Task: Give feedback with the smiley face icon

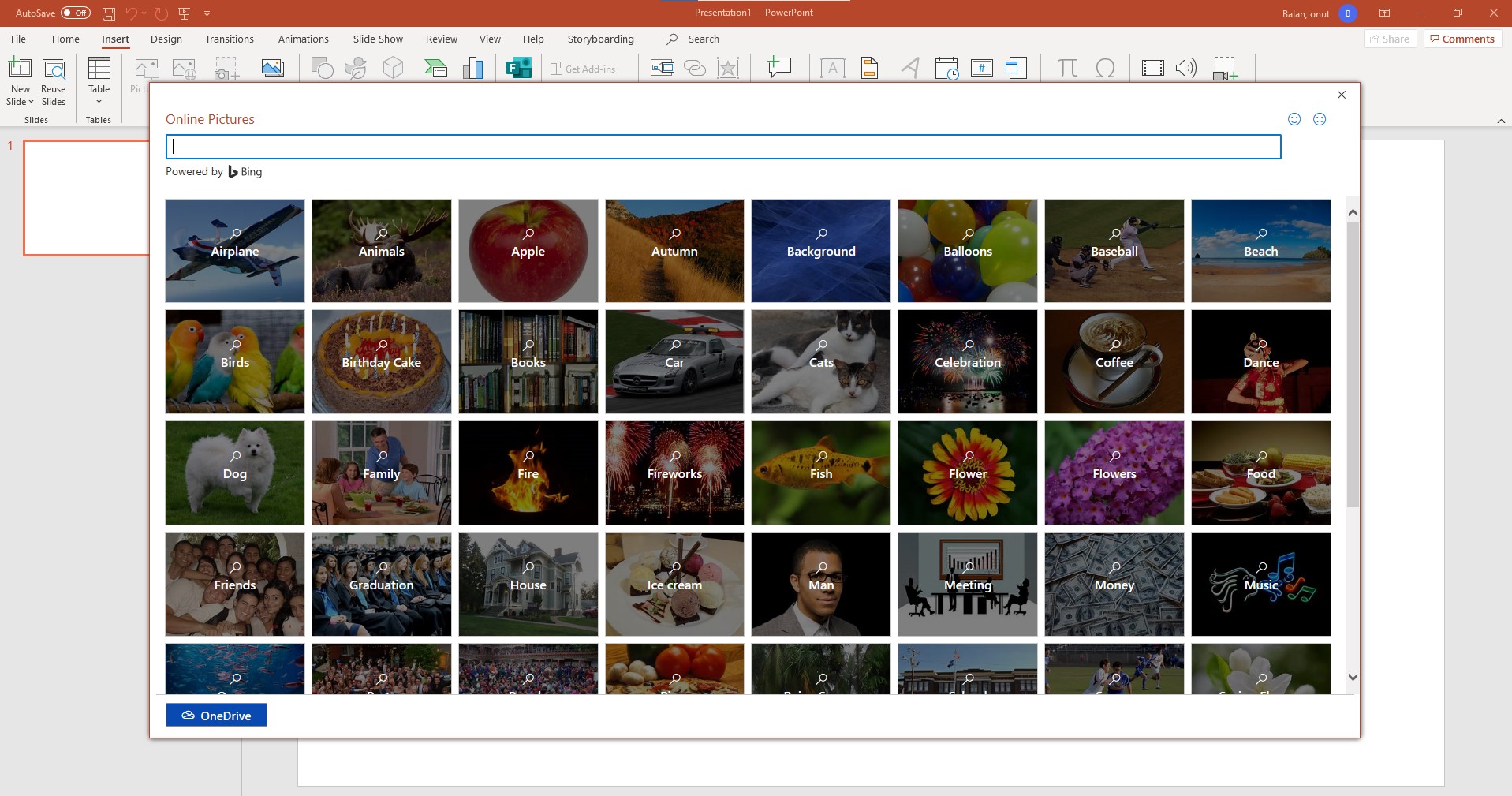Action: pos(1293,119)
